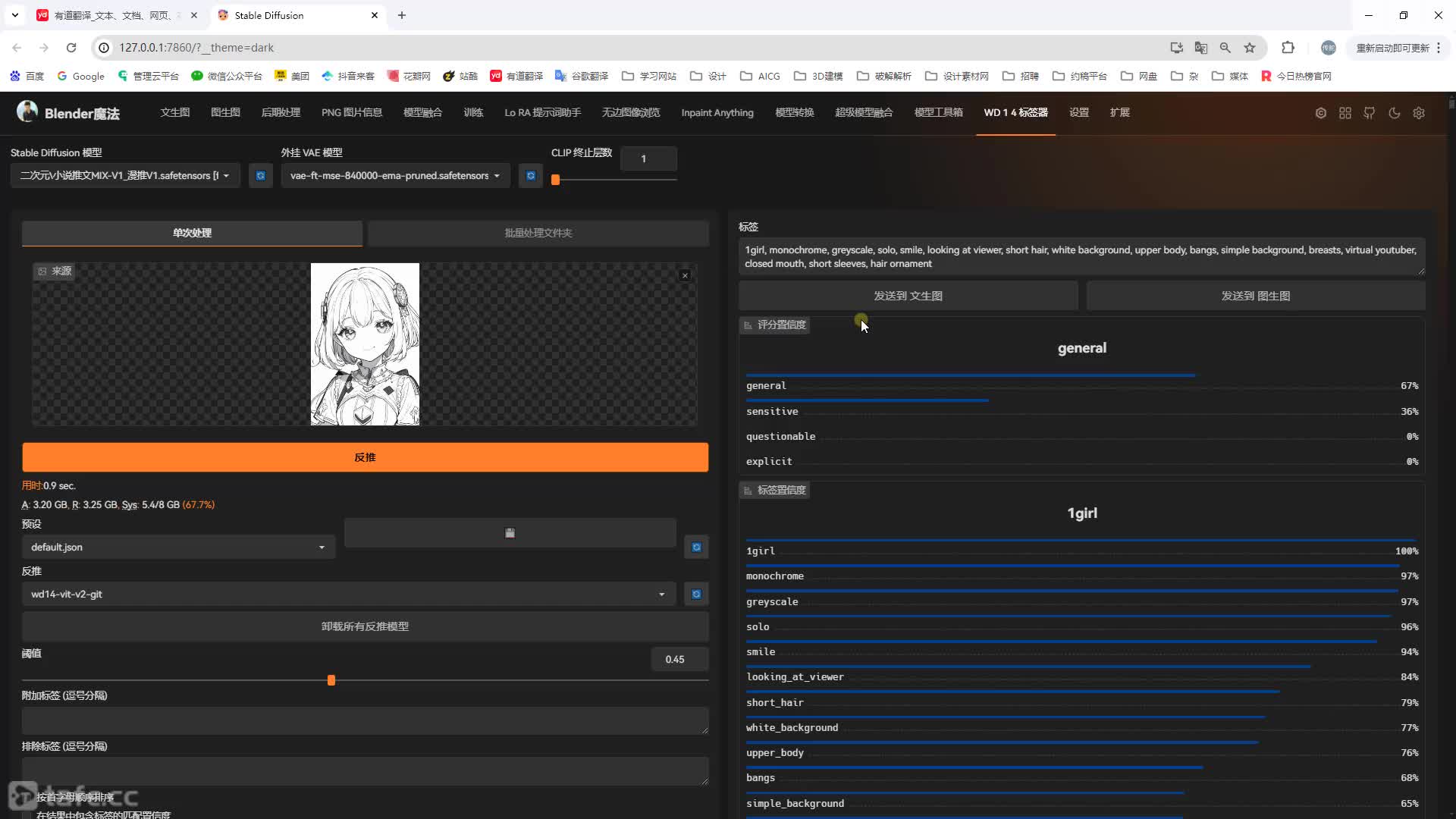This screenshot has width=1456, height=819.
Task: Adjust the 阈值 threshold slider handle
Action: [x=331, y=680]
